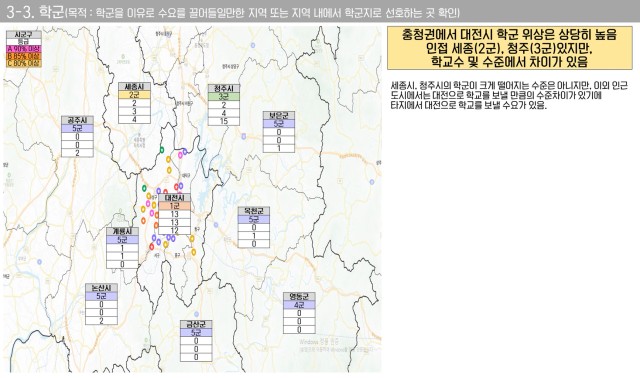Select yellow C 80% 이상 legend entry
640x378 pixels.
click(x=24, y=63)
